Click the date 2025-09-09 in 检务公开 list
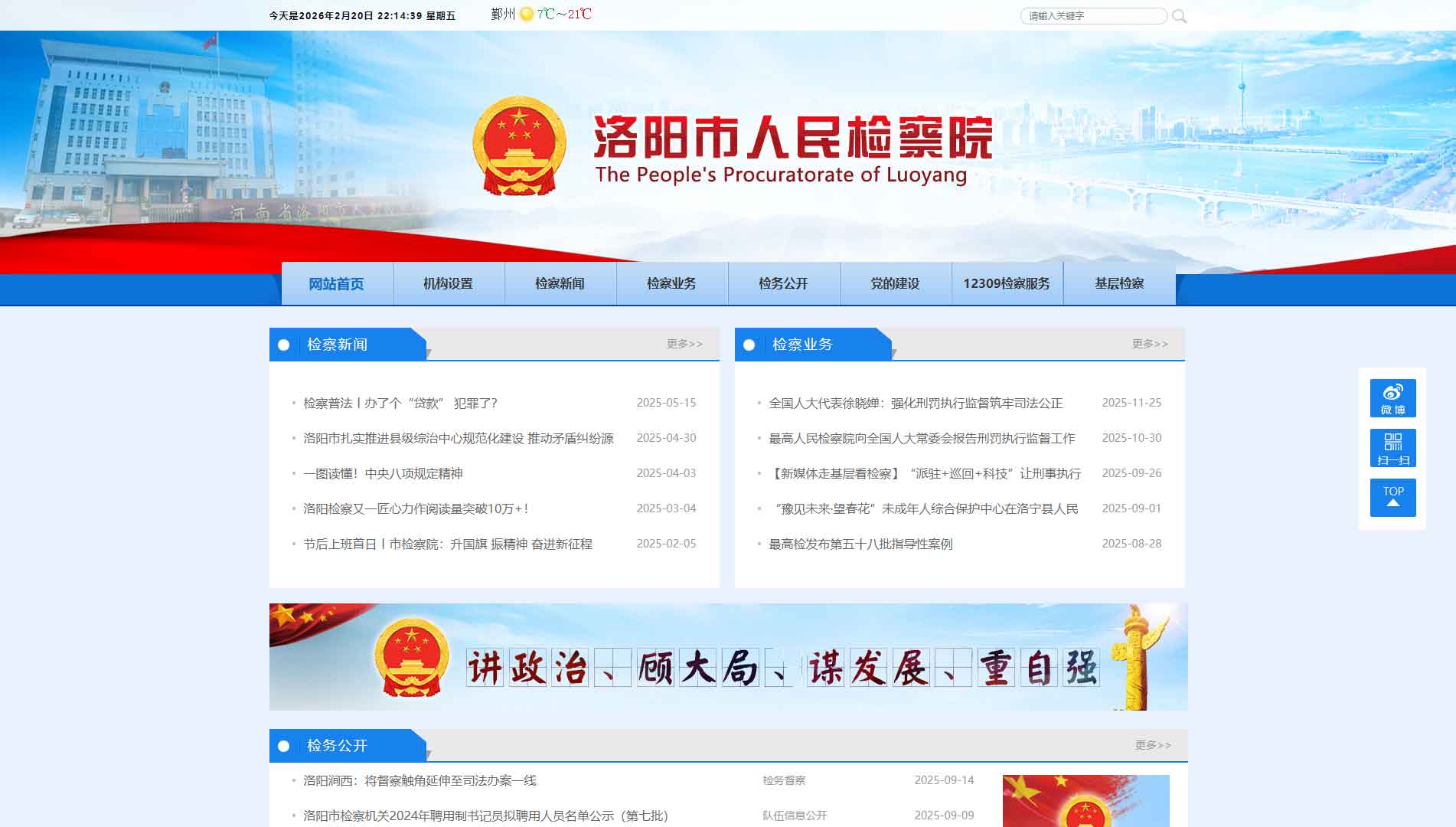This screenshot has height=827, width=1456. 944,816
